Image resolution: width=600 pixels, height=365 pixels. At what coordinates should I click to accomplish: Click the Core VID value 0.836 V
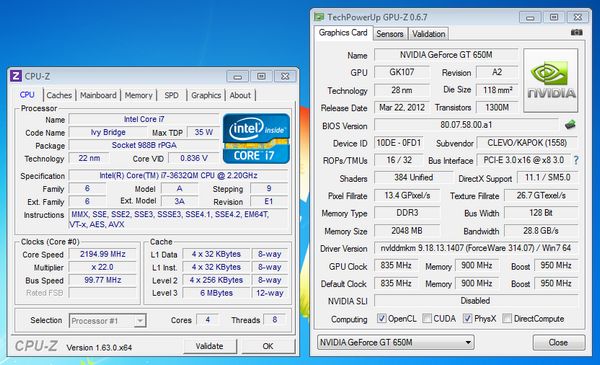click(194, 158)
